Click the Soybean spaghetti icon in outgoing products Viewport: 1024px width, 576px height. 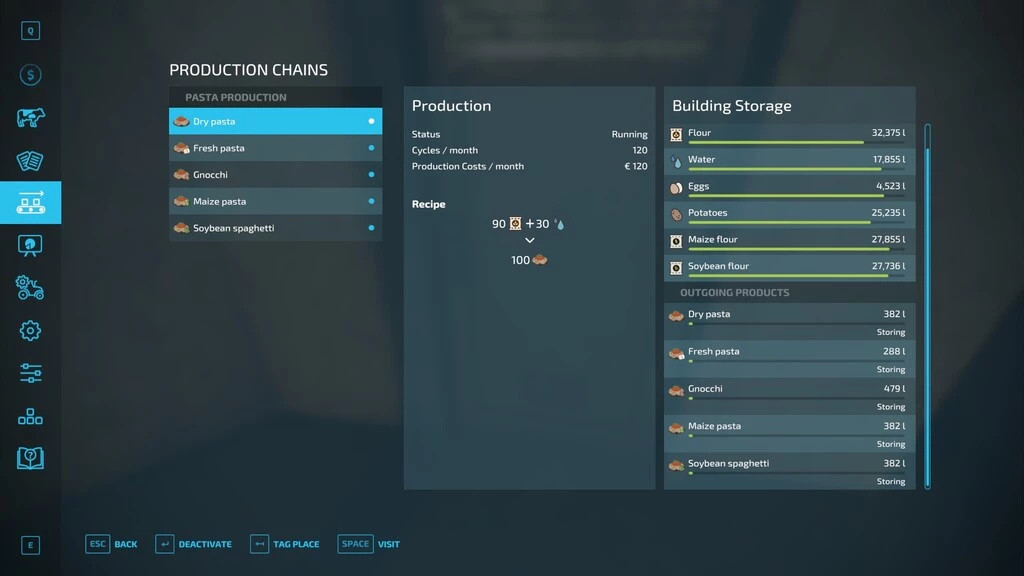[x=676, y=465]
